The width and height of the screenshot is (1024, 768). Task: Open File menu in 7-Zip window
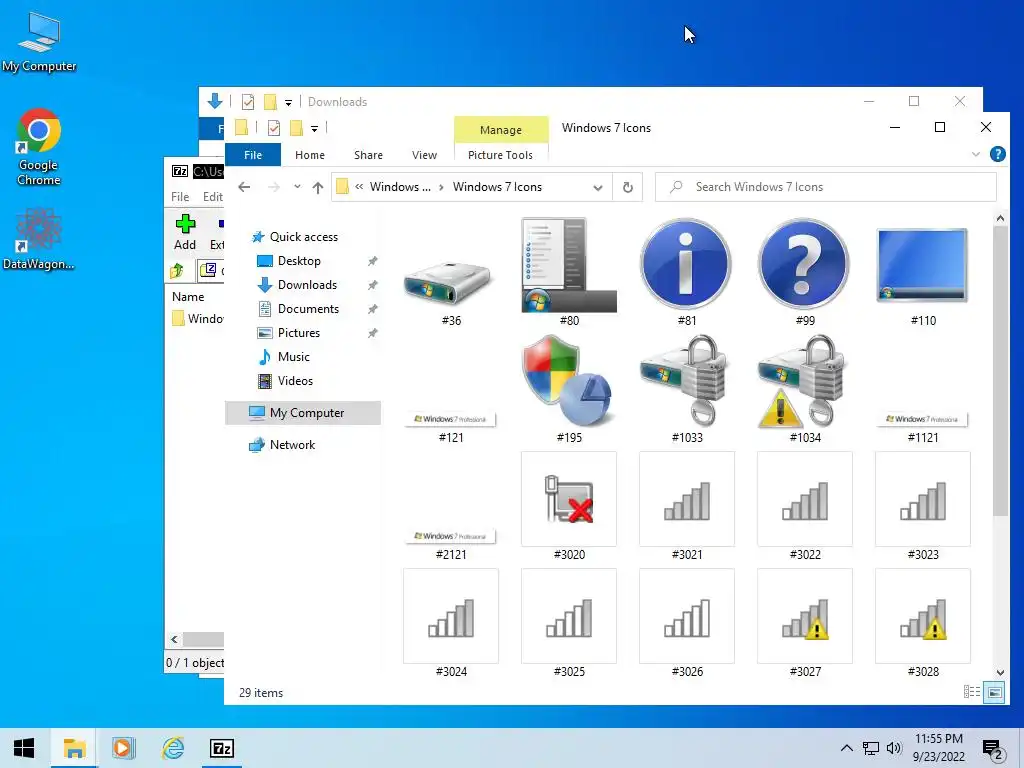[180, 197]
